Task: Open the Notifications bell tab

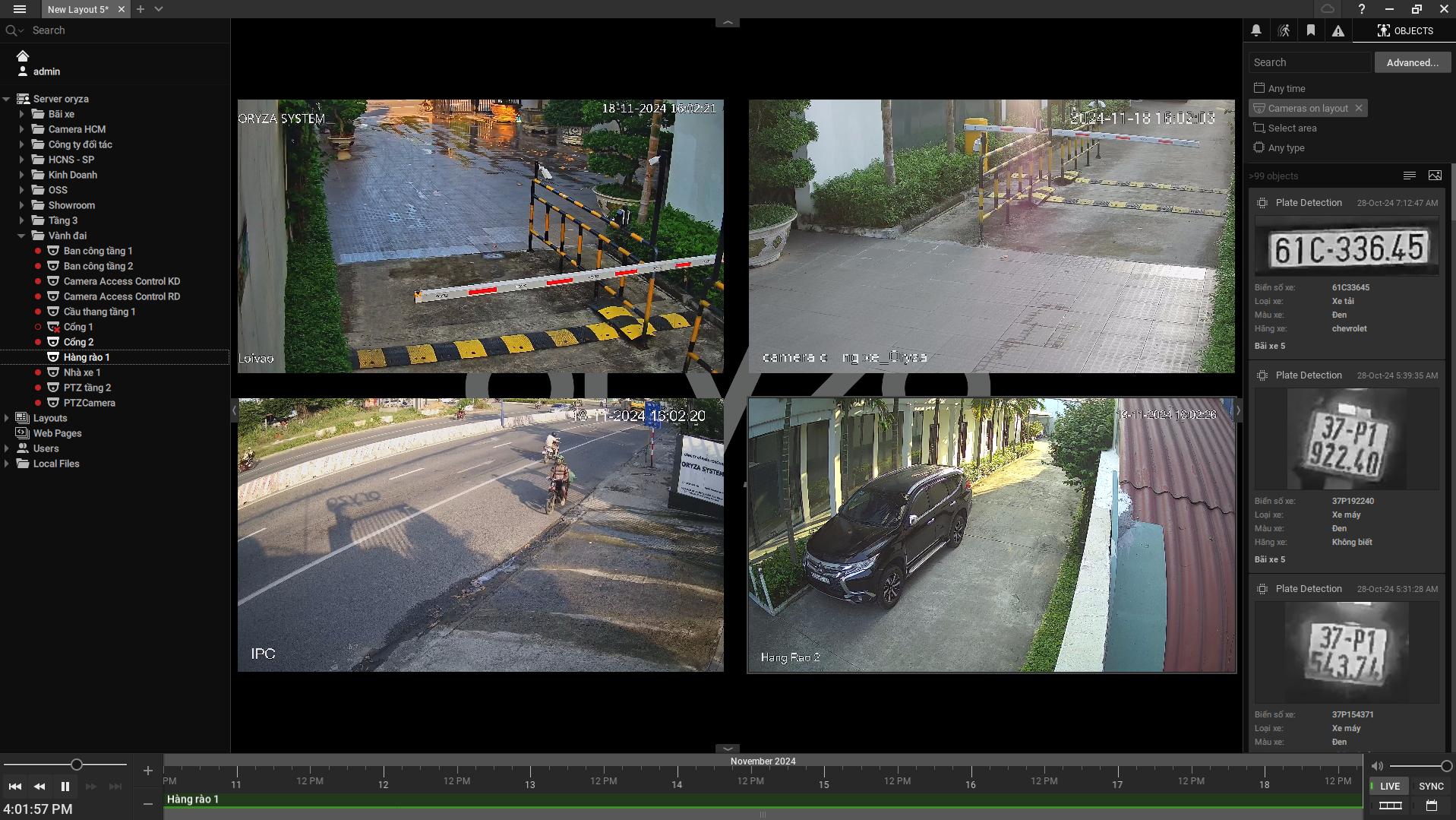Action: [1256, 30]
